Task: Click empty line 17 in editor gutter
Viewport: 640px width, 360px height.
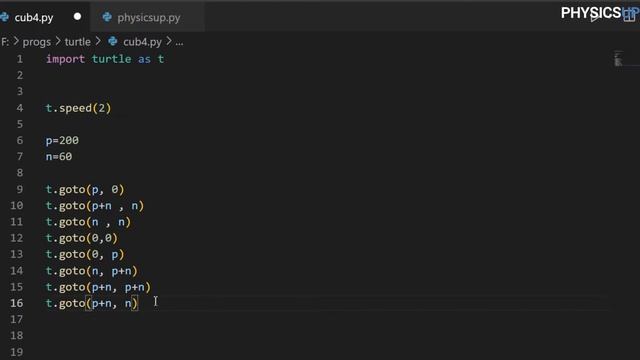Action: pos(17,320)
